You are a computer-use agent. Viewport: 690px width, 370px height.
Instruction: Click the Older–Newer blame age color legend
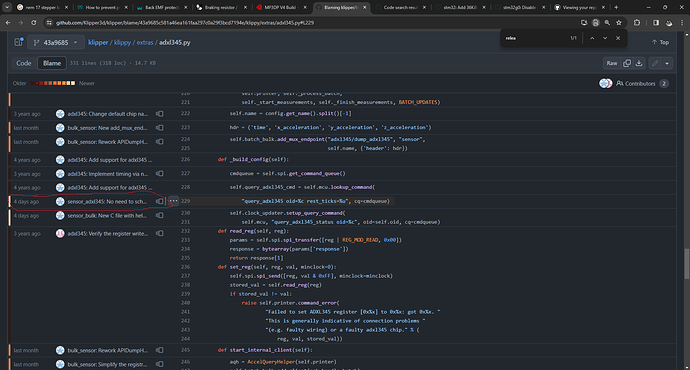pyautogui.click(x=53, y=83)
